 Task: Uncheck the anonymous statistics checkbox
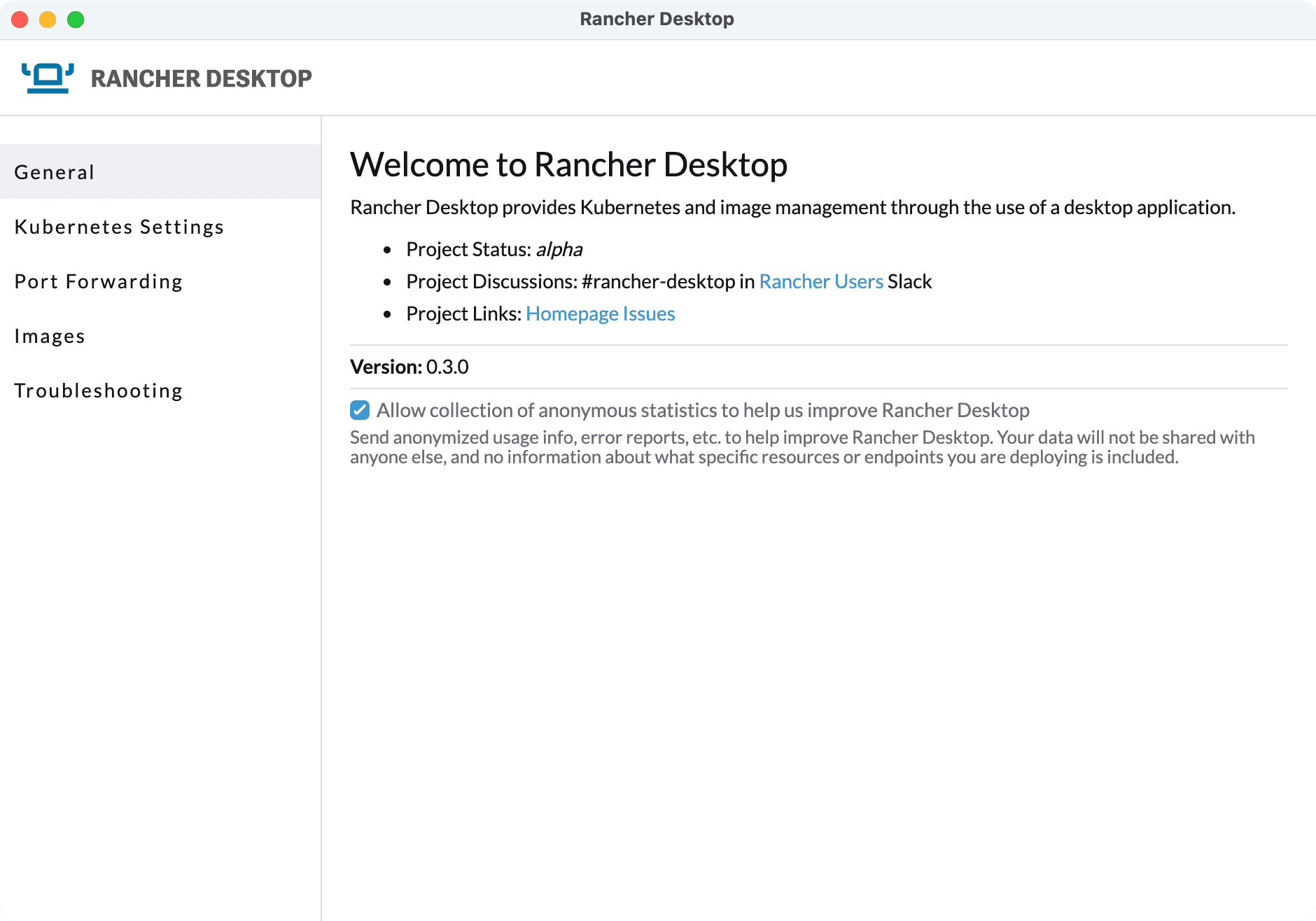(360, 410)
